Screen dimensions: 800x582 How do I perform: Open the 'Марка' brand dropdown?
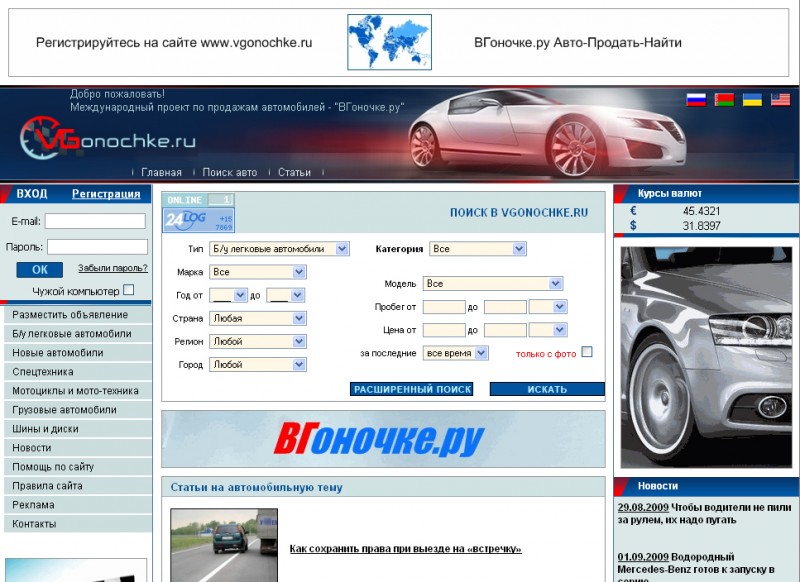tap(258, 272)
